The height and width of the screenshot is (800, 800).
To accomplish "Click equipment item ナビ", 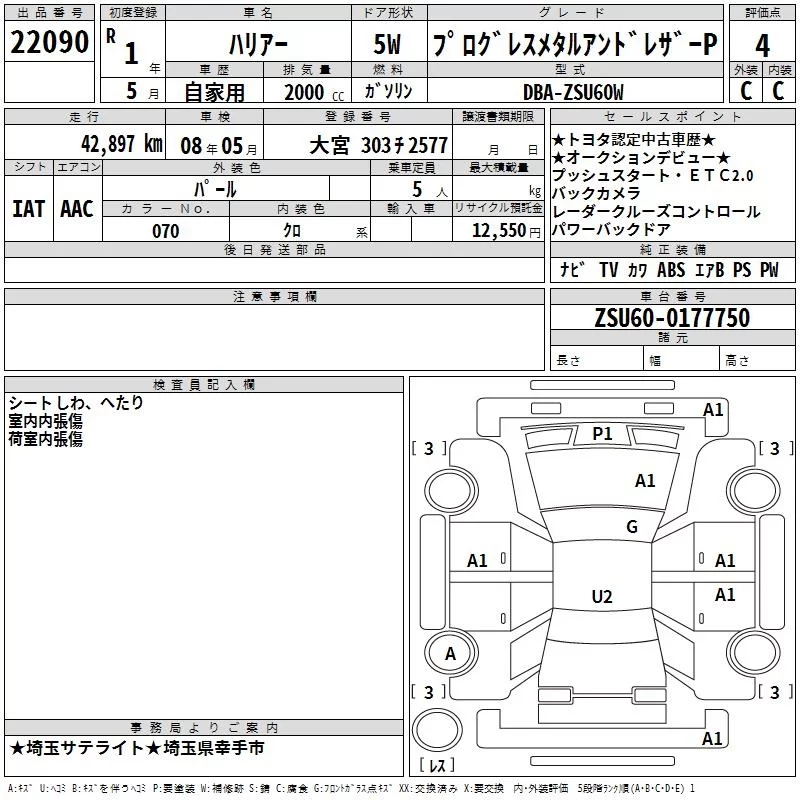I will (x=572, y=269).
